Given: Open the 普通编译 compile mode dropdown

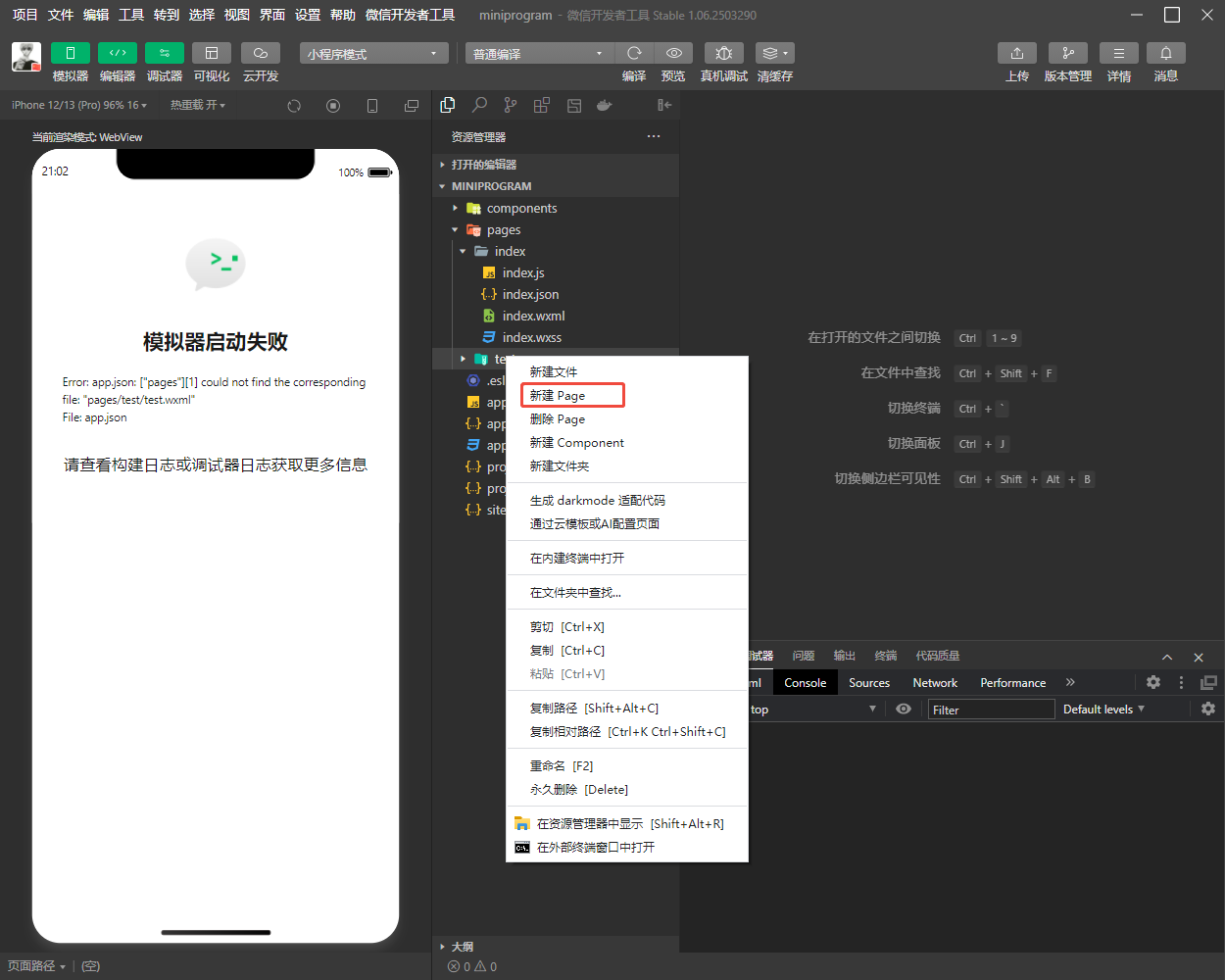Looking at the screenshot, I should pos(540,53).
